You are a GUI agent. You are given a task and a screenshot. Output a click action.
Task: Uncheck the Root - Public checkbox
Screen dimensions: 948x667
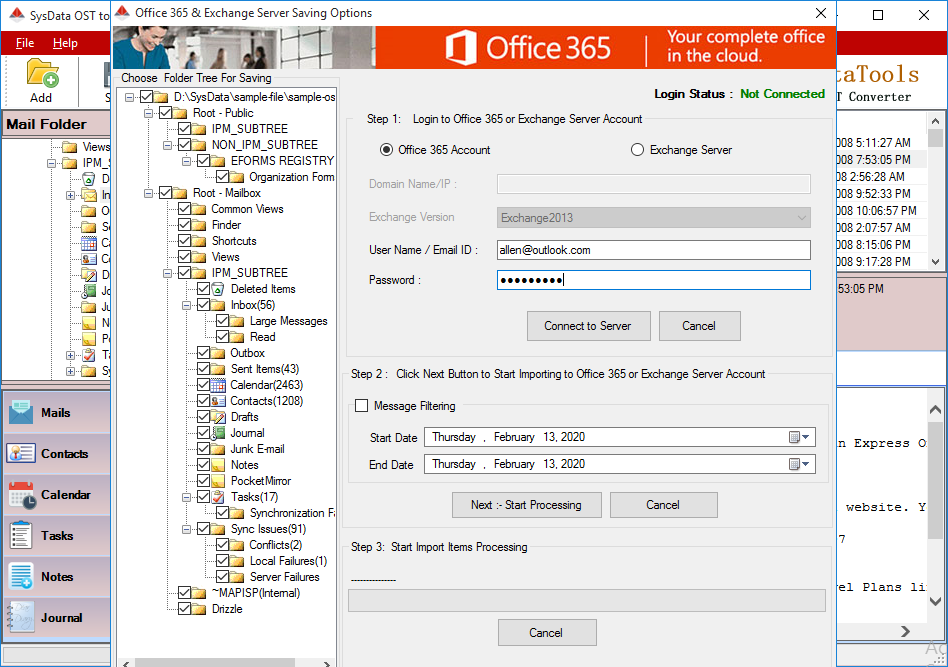point(165,112)
